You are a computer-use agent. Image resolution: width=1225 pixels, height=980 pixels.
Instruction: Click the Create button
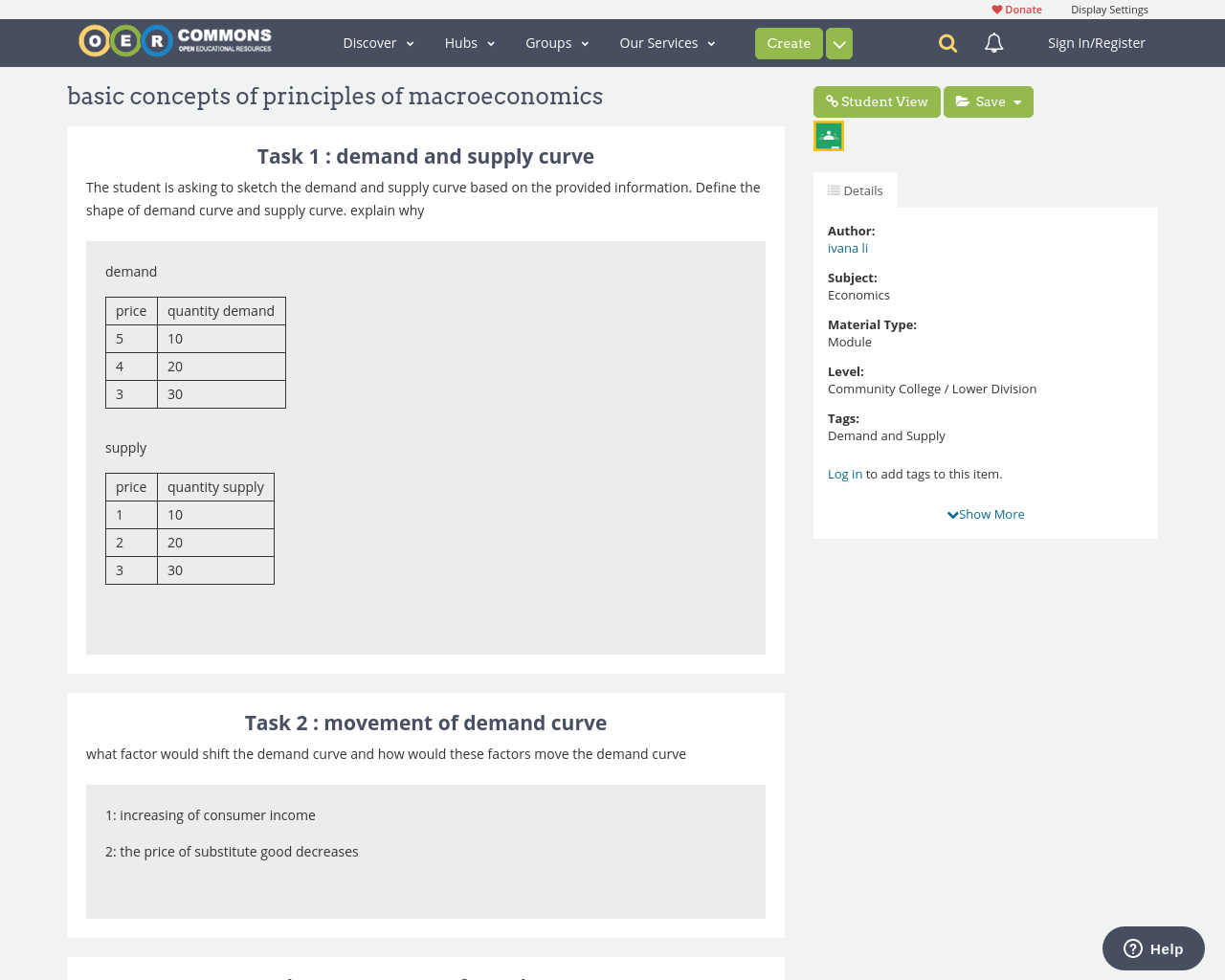[x=789, y=43]
